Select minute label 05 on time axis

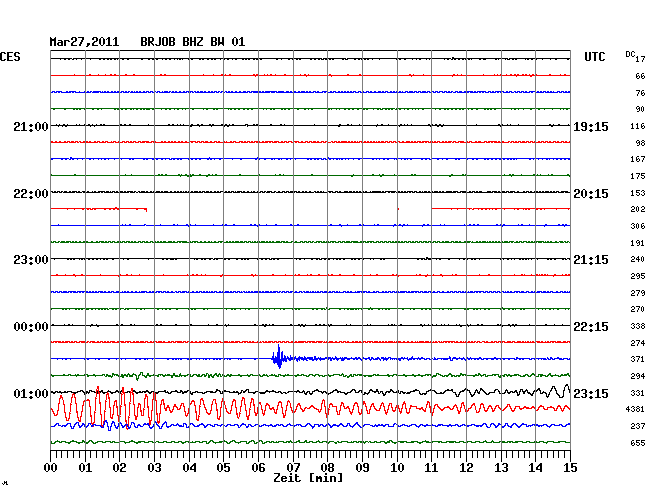tap(223, 468)
